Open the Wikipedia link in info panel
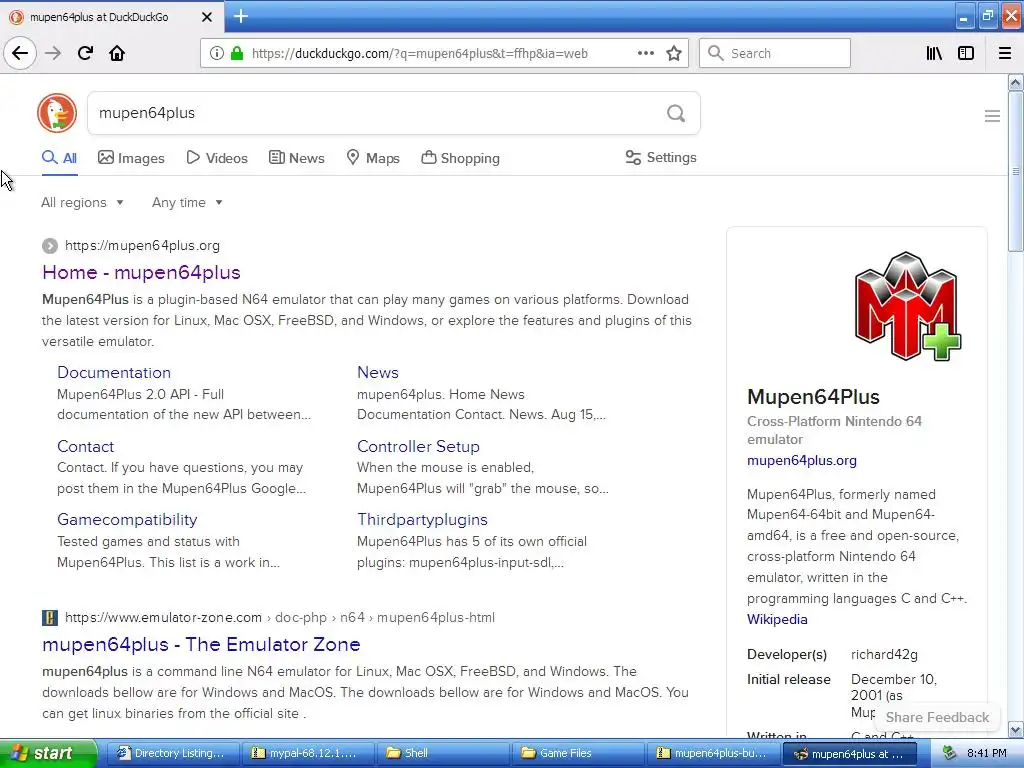This screenshot has height=768, width=1024. [776, 619]
